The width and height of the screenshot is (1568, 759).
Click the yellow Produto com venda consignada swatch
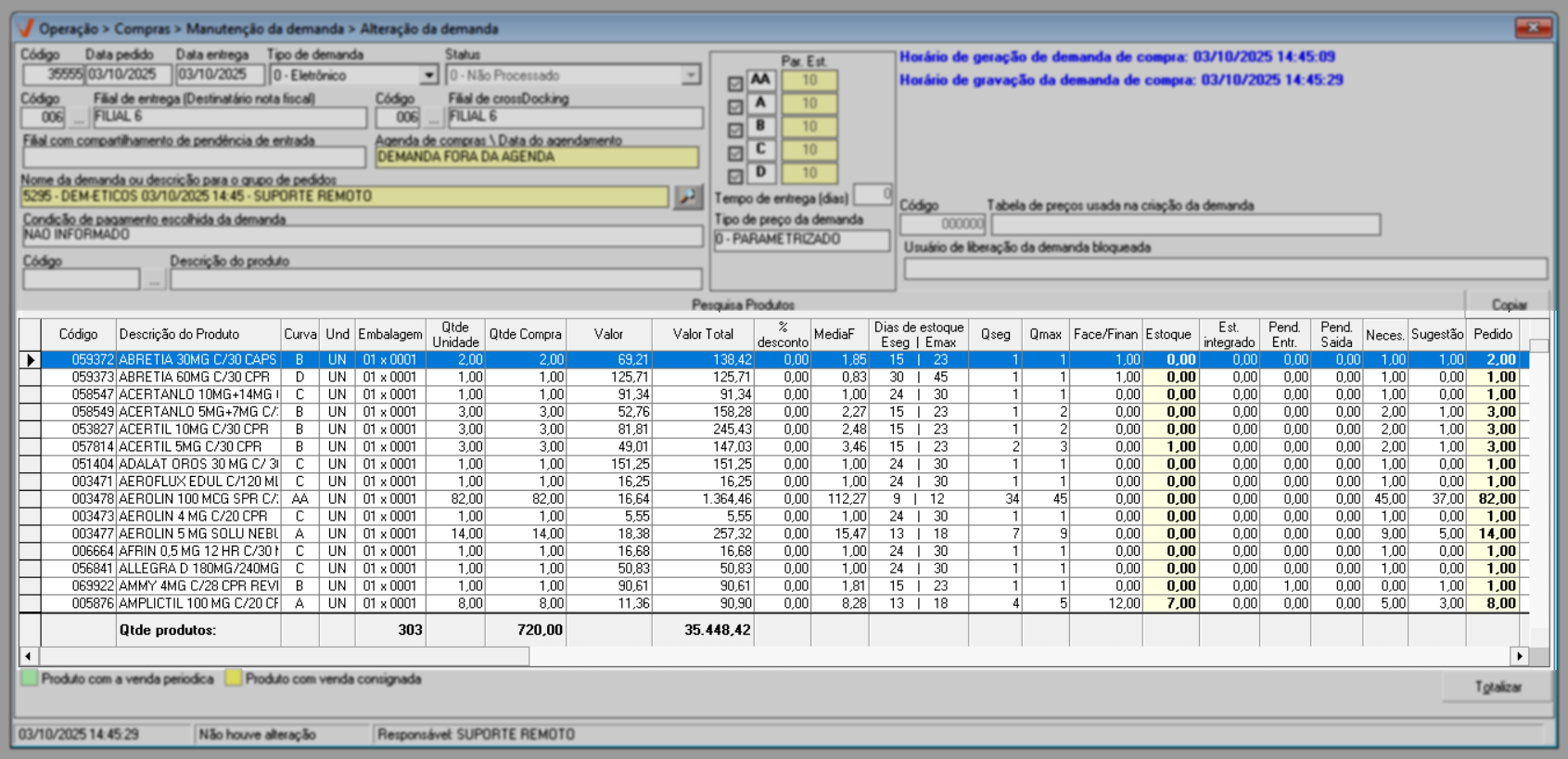point(234,678)
